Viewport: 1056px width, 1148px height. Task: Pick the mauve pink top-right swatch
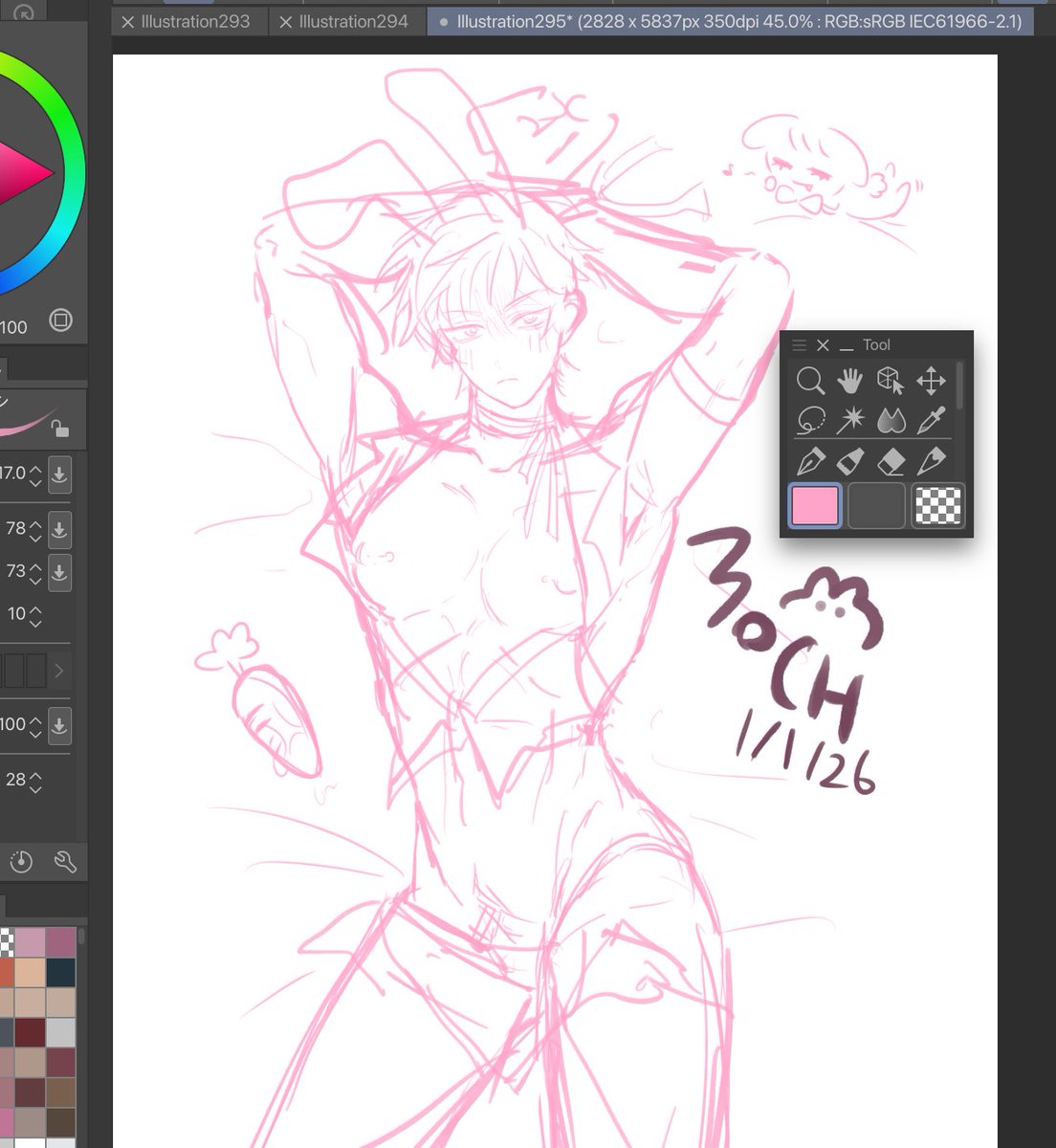pyautogui.click(x=60, y=942)
